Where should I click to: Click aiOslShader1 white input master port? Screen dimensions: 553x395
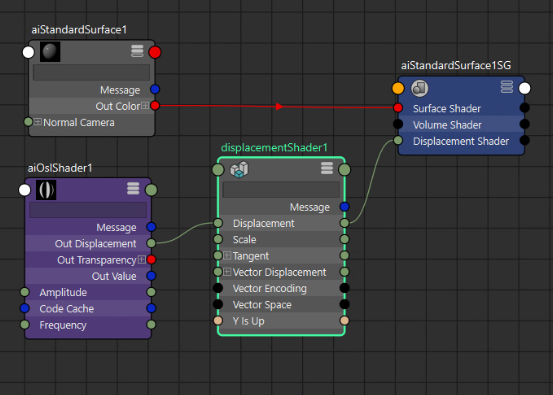coord(25,190)
